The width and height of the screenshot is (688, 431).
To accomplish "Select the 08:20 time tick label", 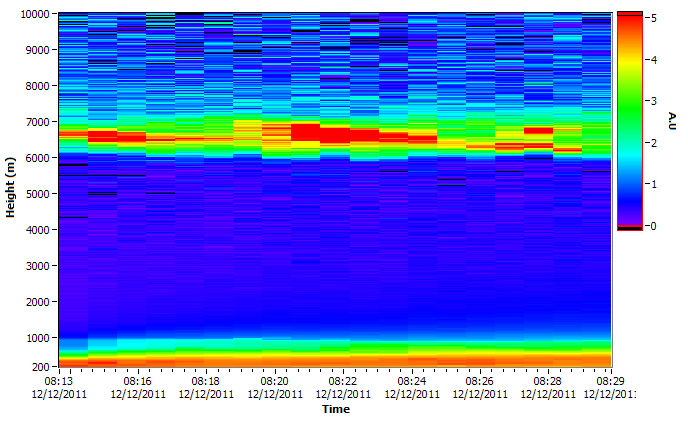I will pos(275,381).
